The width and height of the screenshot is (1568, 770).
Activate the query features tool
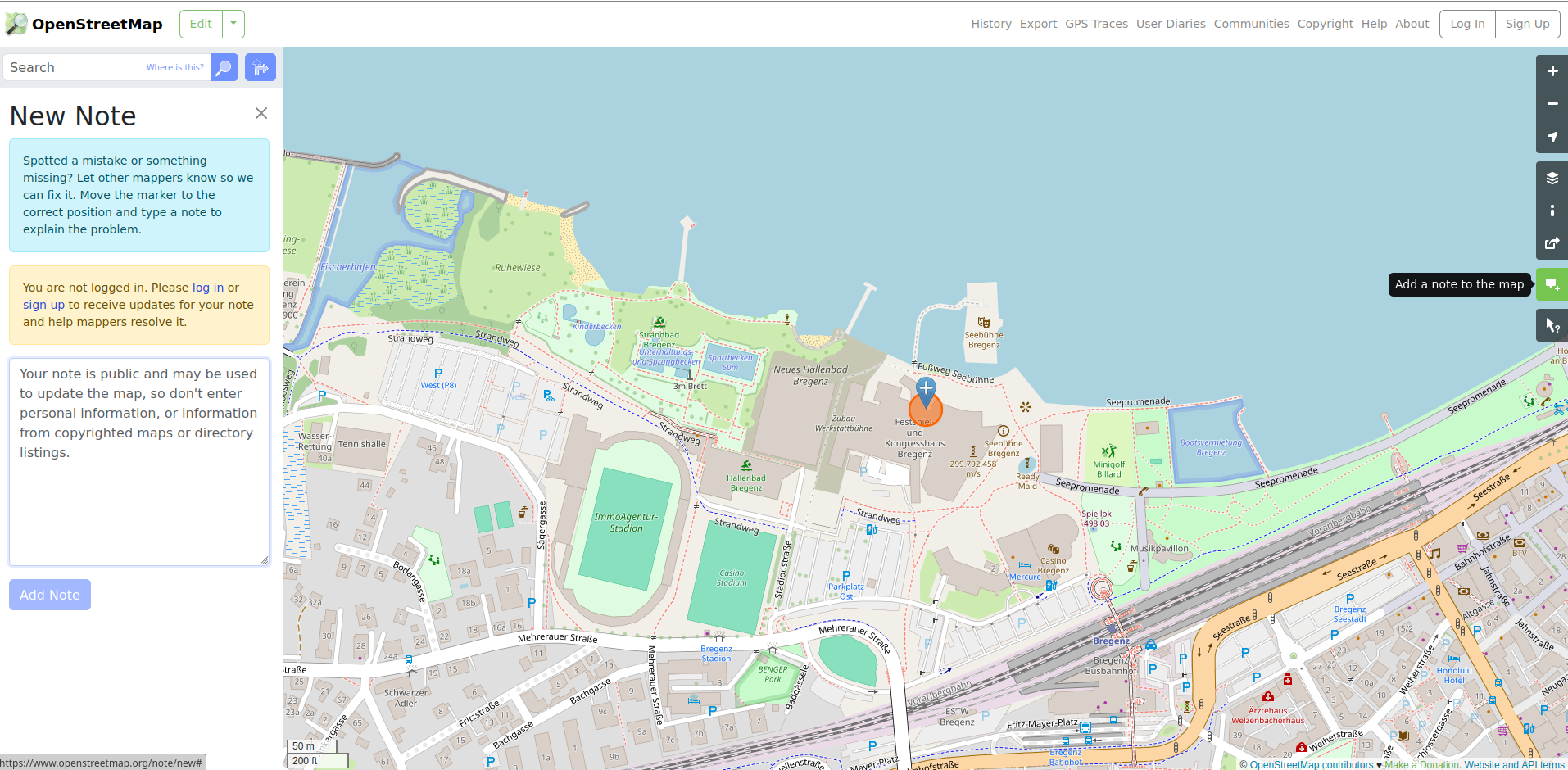(x=1552, y=325)
